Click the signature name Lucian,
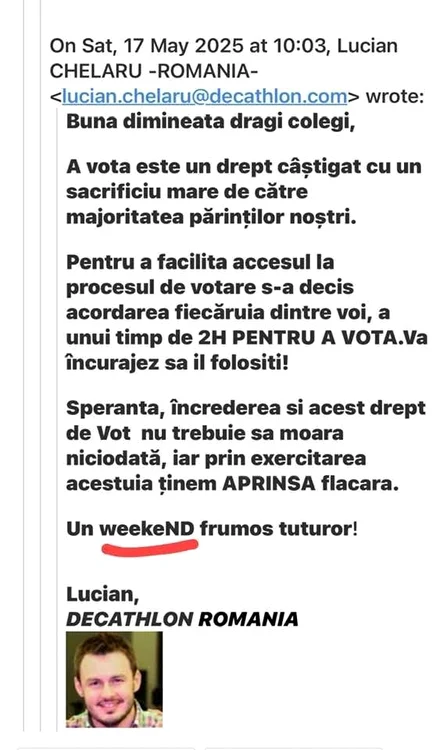The width and height of the screenshot is (443, 750). tap(102, 594)
